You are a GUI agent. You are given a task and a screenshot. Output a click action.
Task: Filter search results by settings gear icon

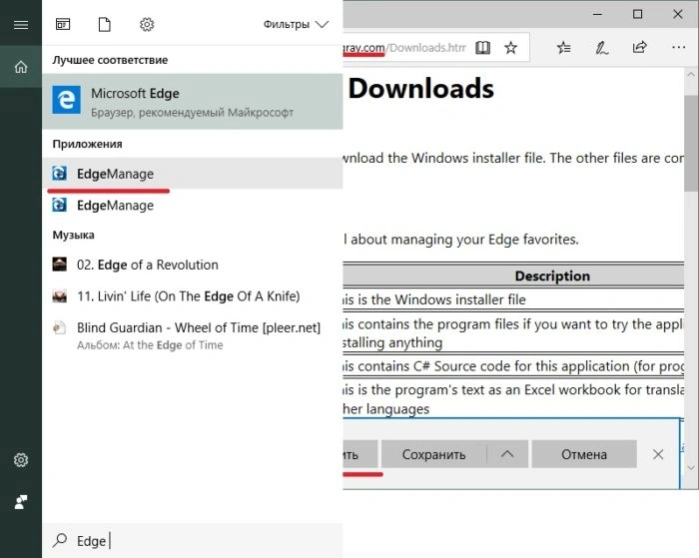(x=147, y=24)
